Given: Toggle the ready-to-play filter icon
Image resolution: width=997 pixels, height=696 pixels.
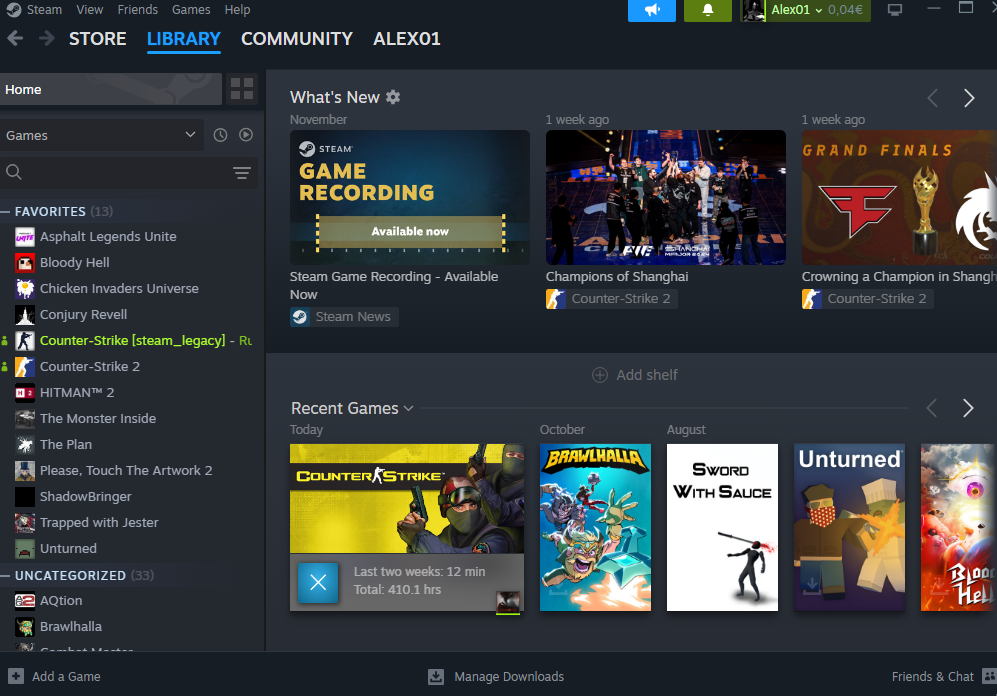Looking at the screenshot, I should click(246, 135).
